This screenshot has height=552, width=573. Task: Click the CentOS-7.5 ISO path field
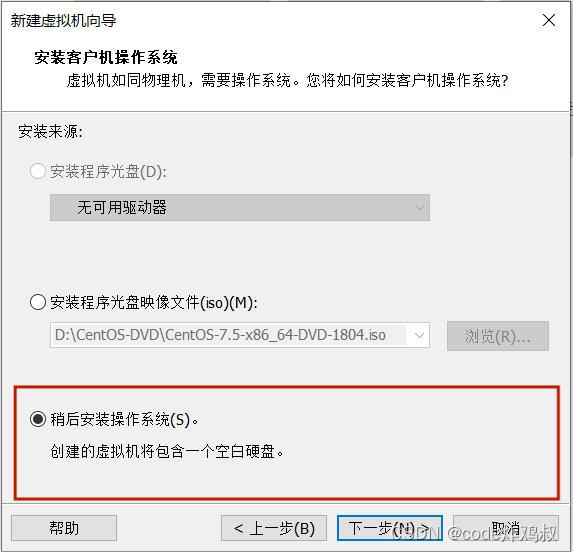(x=240, y=335)
